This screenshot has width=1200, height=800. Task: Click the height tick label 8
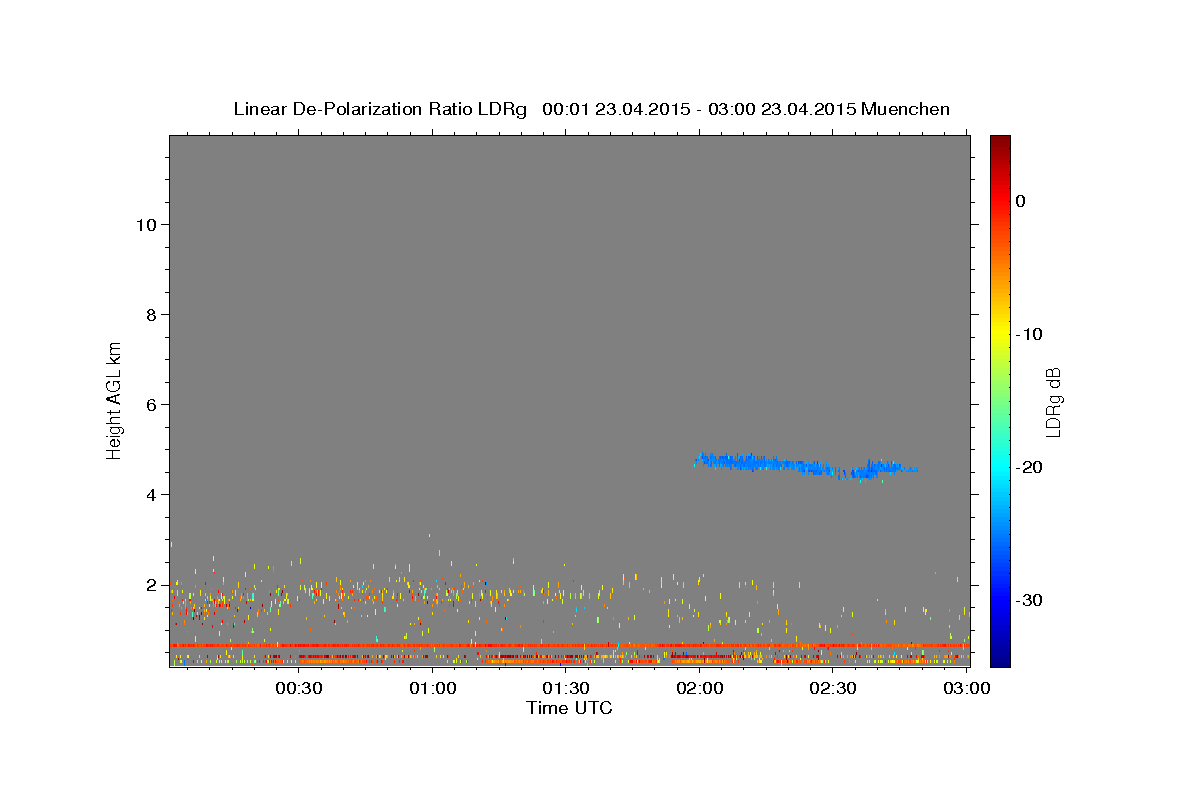pyautogui.click(x=150, y=315)
